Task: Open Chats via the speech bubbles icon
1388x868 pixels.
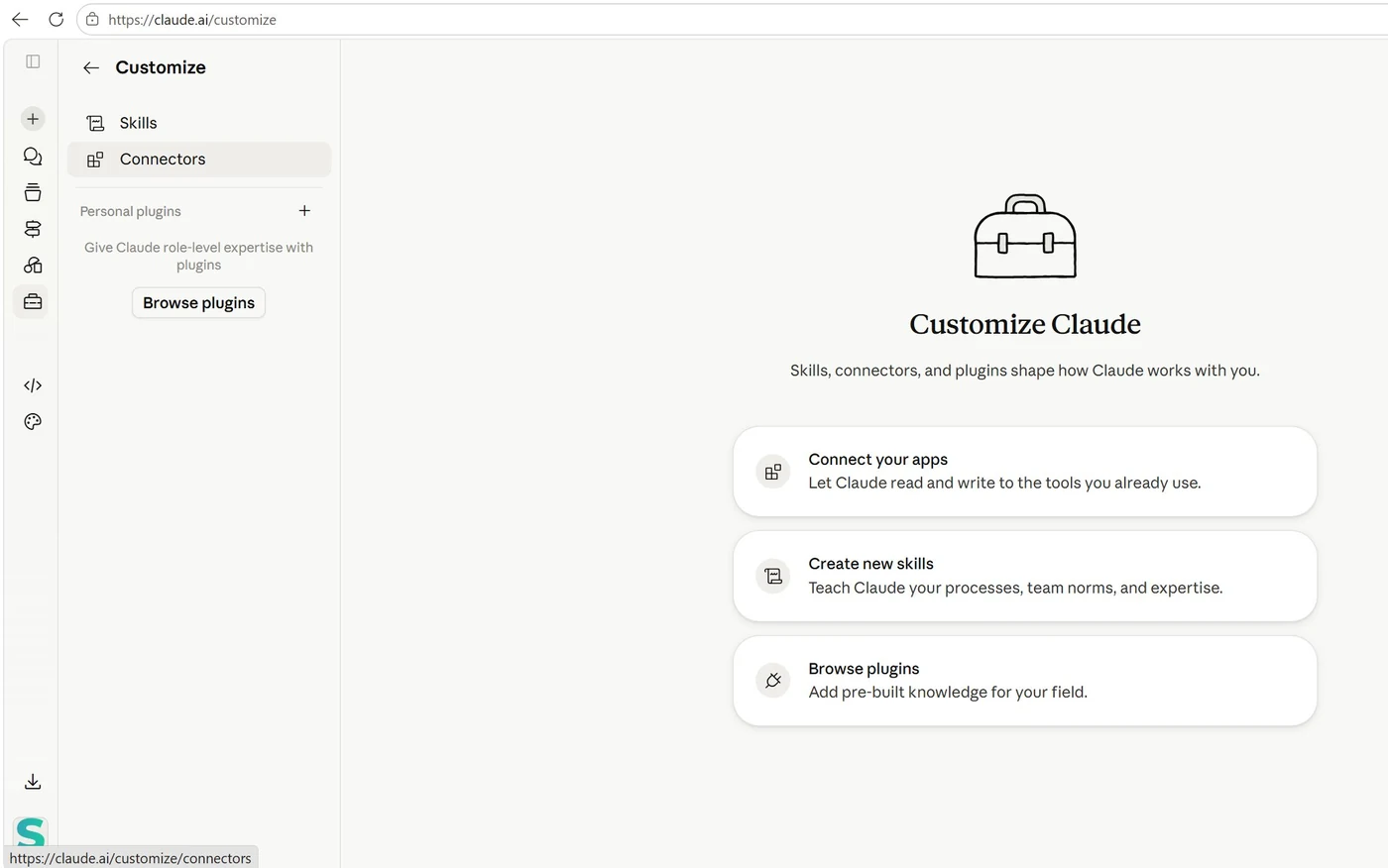Action: [33, 157]
